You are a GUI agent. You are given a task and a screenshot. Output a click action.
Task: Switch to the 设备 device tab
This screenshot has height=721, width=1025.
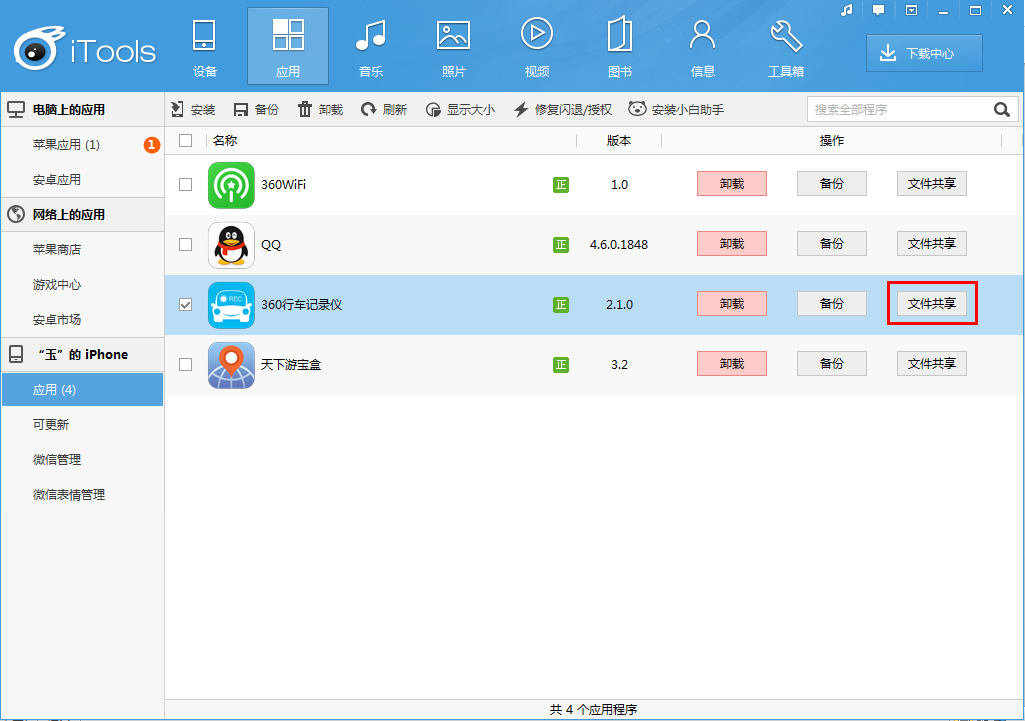click(x=205, y=46)
